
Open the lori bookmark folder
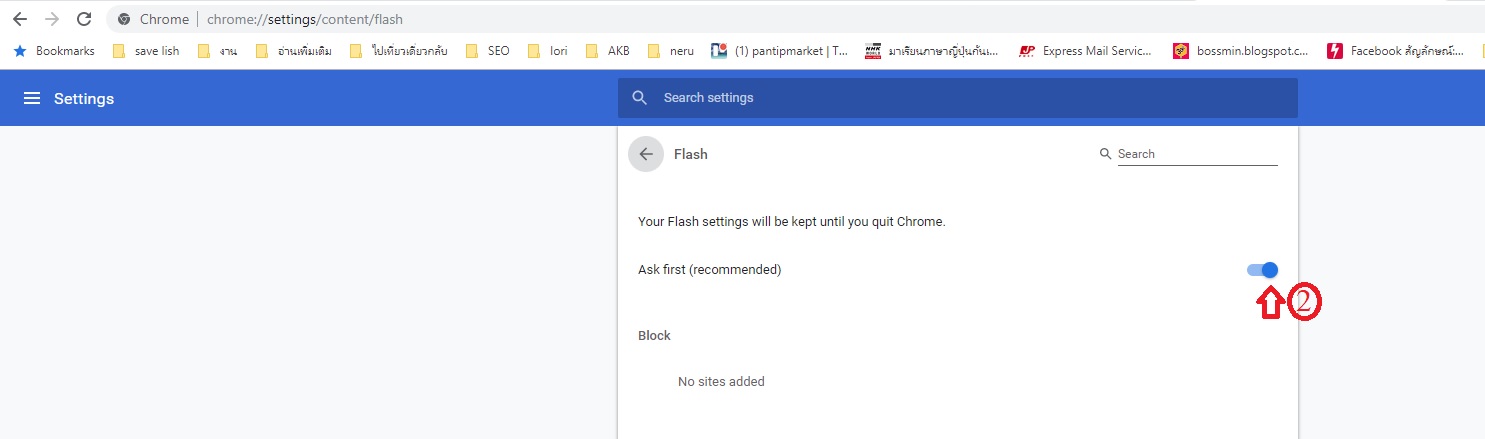(548, 51)
